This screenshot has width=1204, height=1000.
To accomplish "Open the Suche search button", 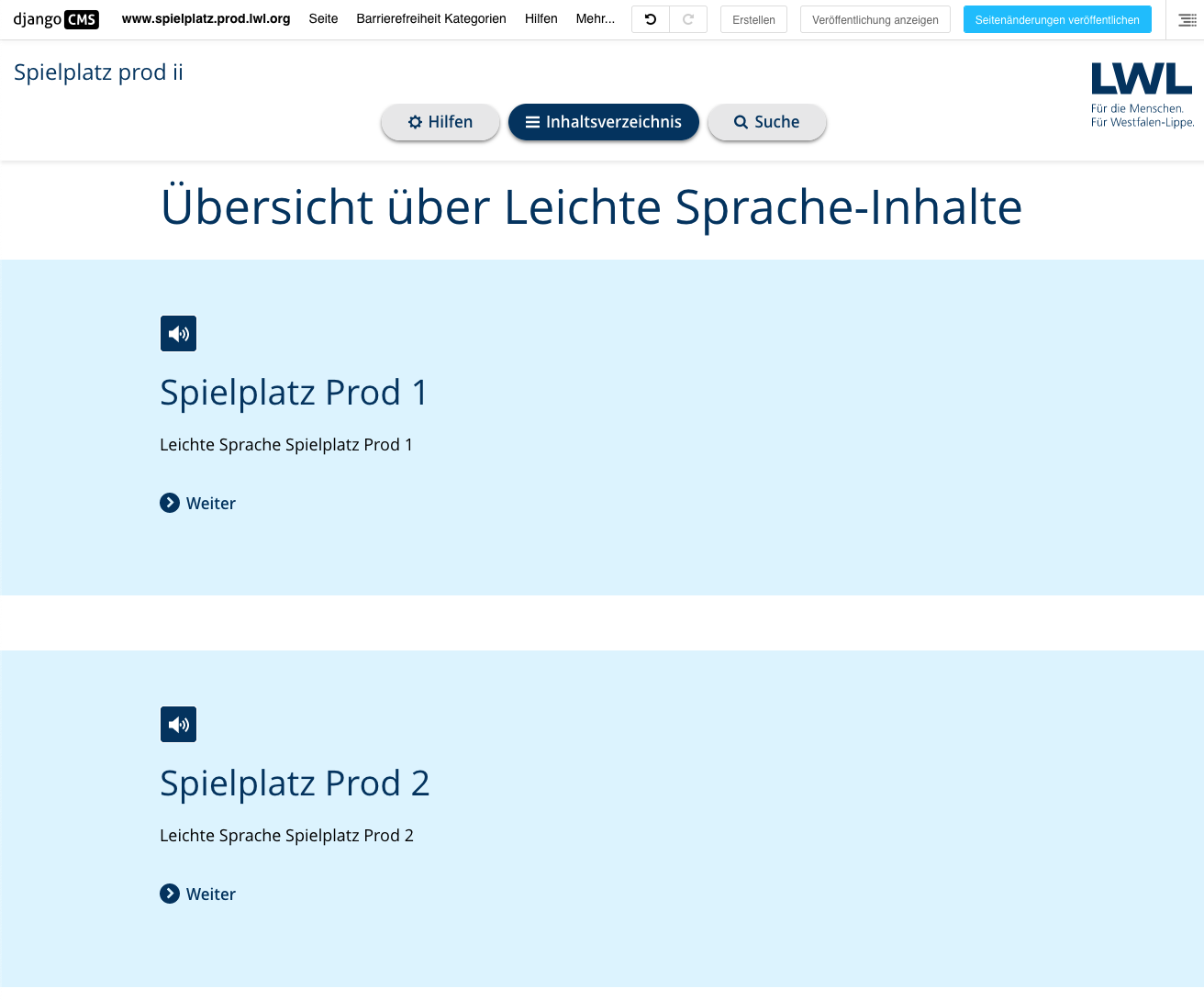I will pos(767,122).
